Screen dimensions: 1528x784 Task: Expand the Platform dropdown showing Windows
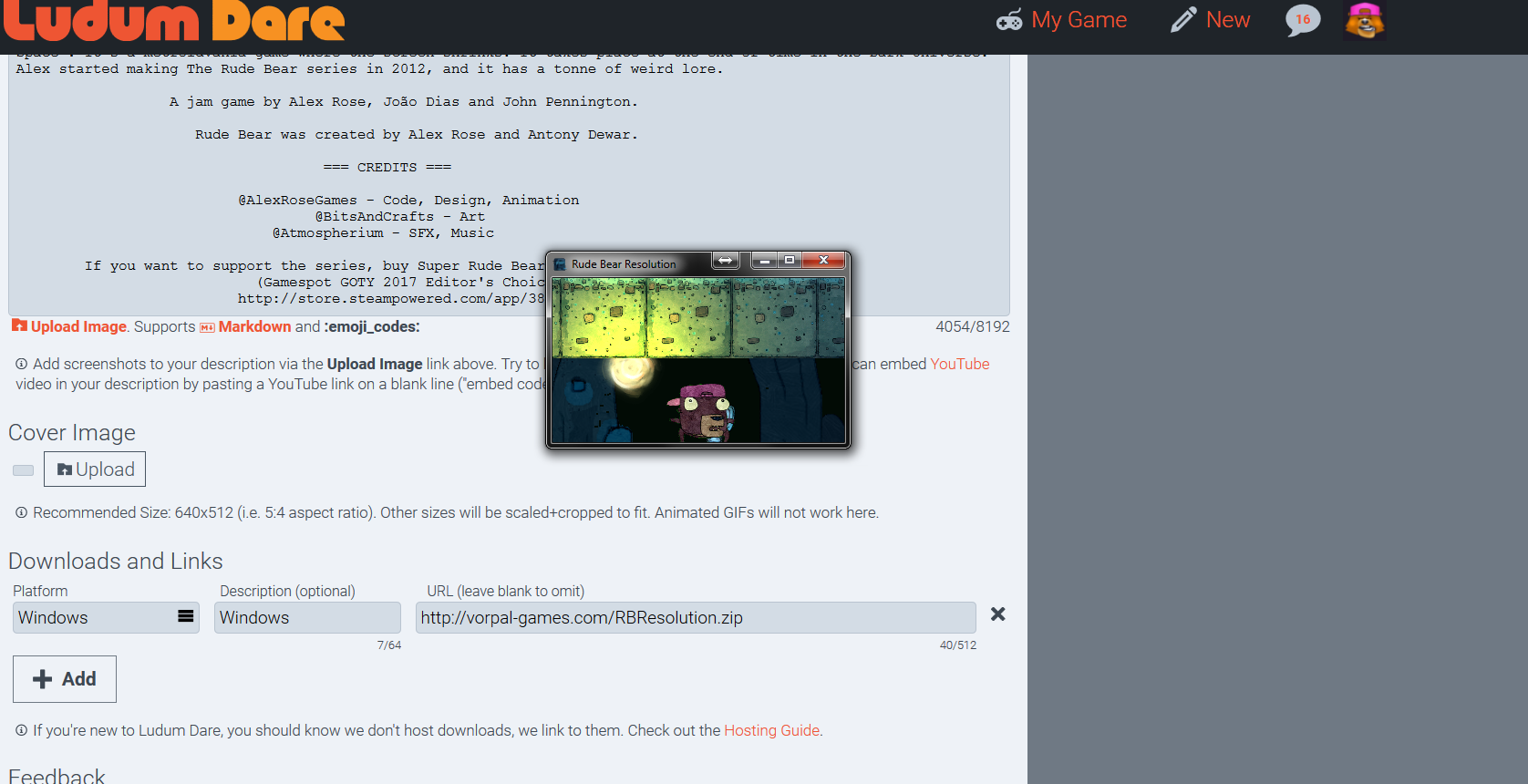coord(106,617)
